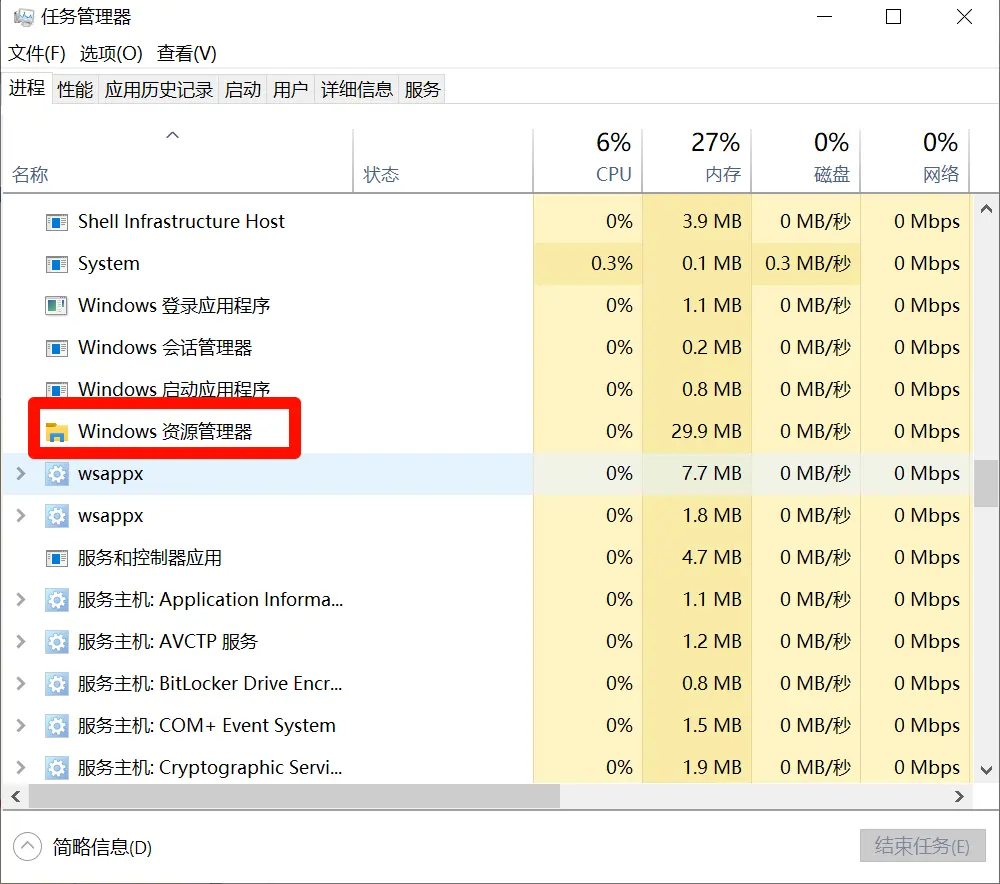Sort by the 网络 column header
The width and height of the screenshot is (1000, 884).
pos(915,161)
